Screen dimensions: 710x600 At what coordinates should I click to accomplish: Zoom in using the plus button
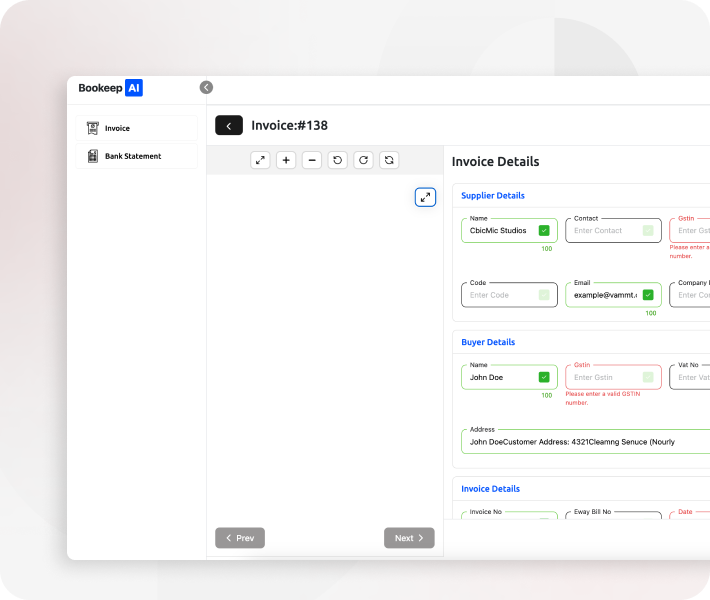286,160
